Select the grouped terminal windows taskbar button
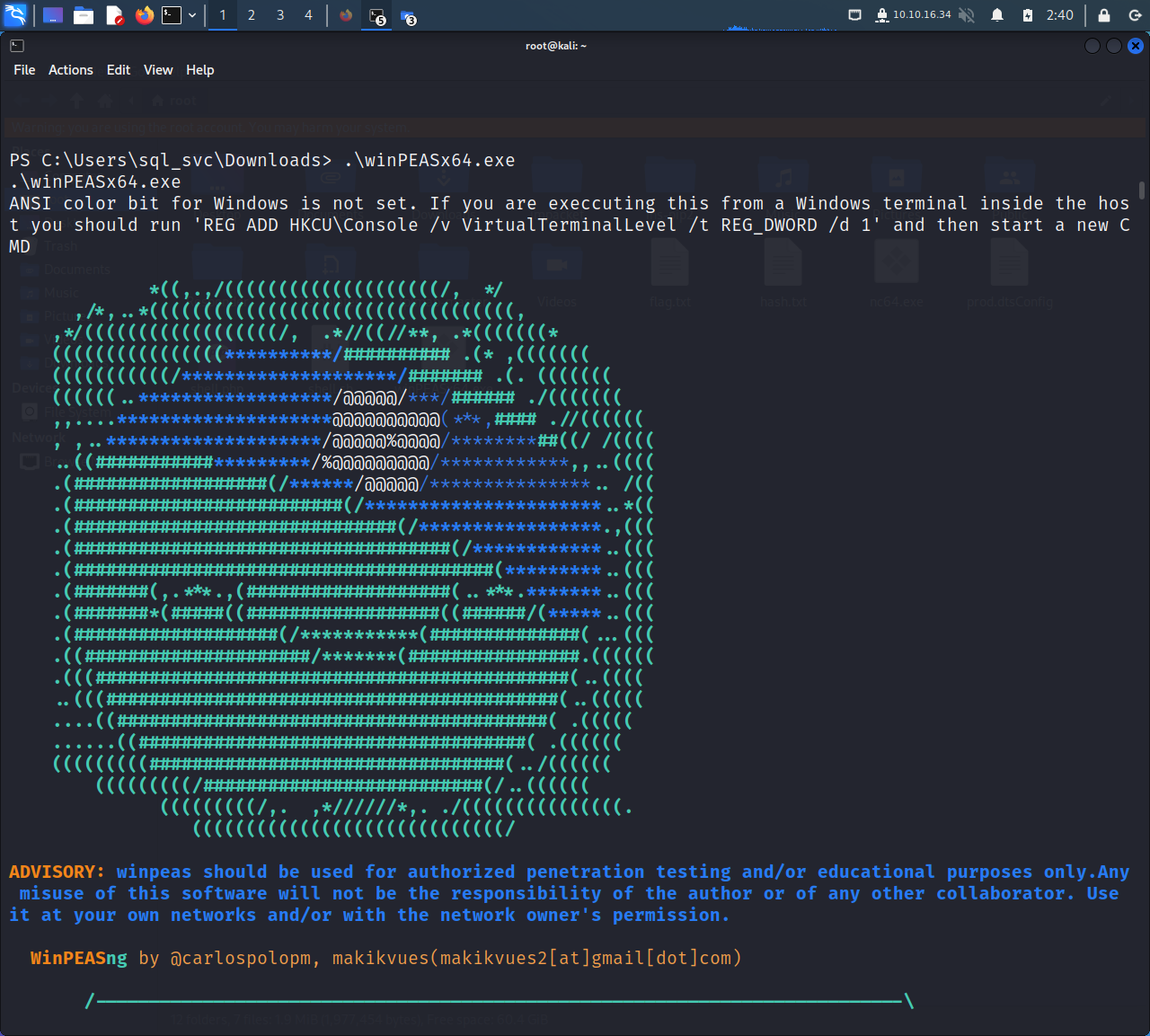The height and width of the screenshot is (1036, 1150). coord(377,15)
